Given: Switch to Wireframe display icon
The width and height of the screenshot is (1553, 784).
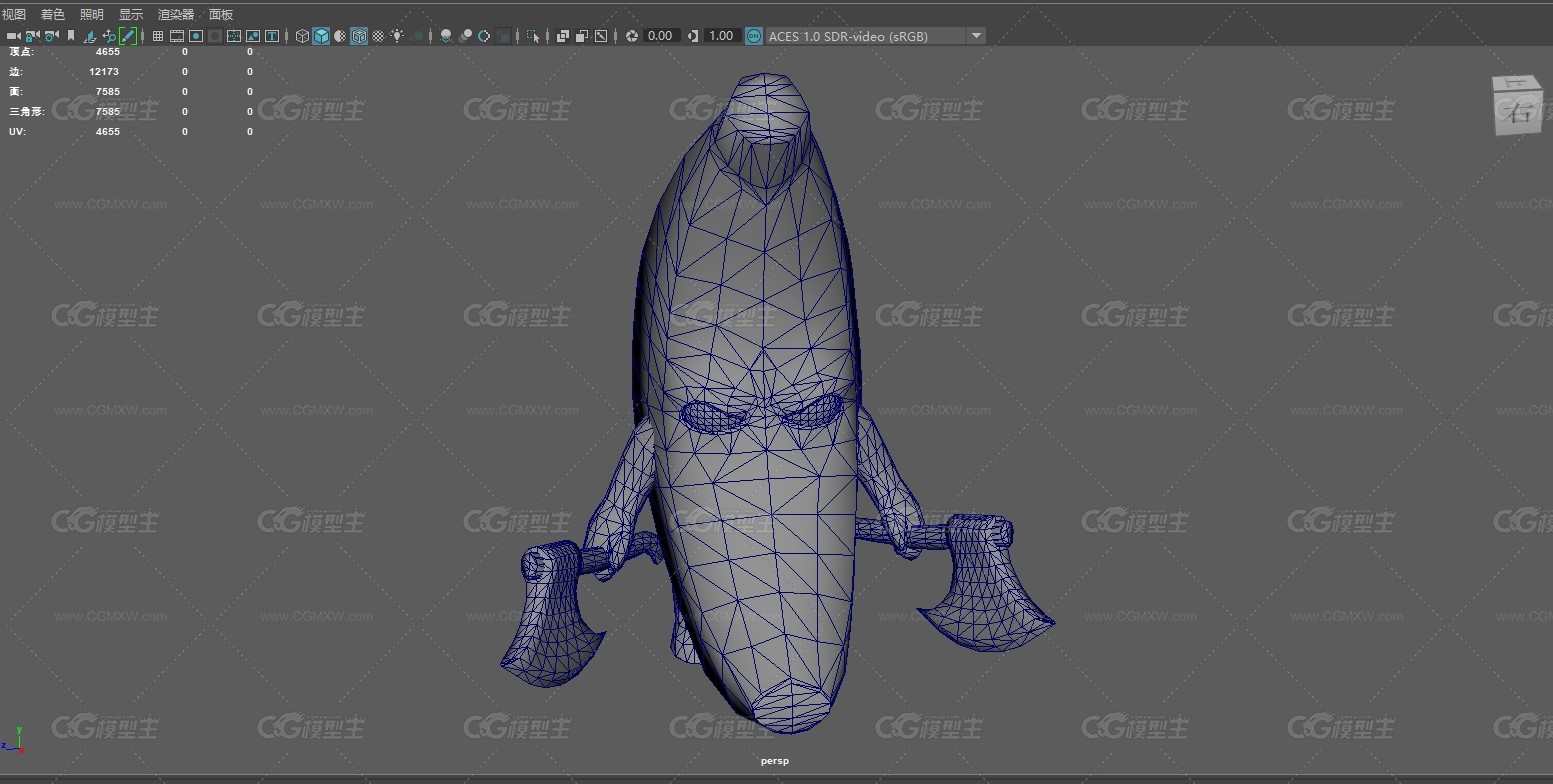Looking at the screenshot, I should click(x=302, y=36).
